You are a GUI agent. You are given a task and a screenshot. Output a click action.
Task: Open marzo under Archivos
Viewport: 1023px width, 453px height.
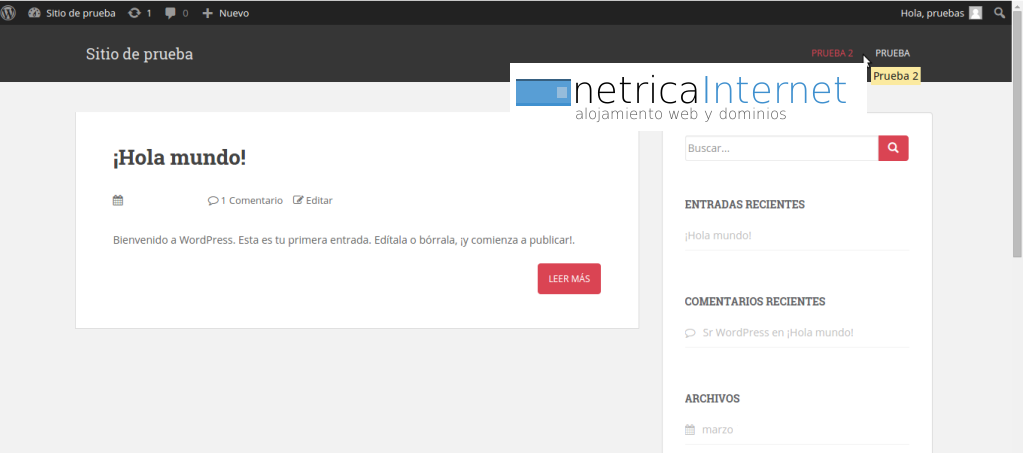coord(717,429)
